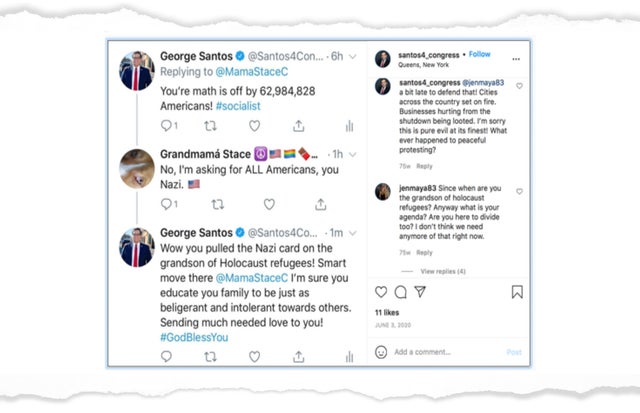
Task: Follow santos4_congress on Instagram
Action: pyautogui.click(x=480, y=54)
